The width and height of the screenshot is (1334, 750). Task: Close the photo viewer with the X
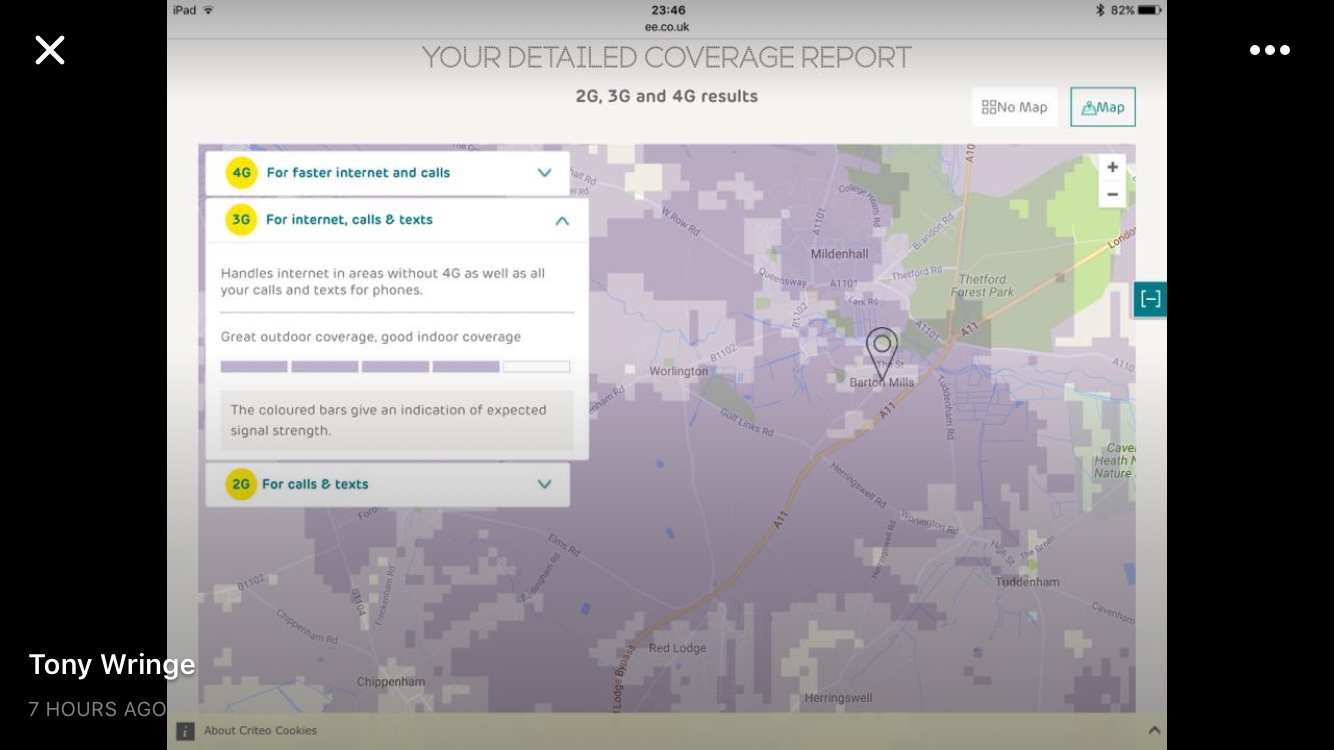50,50
